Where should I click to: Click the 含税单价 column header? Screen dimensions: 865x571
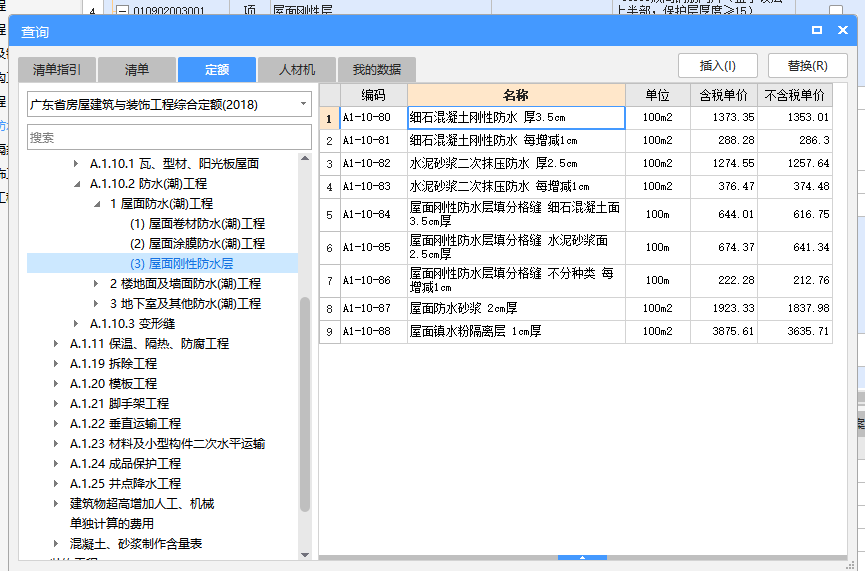click(x=724, y=95)
